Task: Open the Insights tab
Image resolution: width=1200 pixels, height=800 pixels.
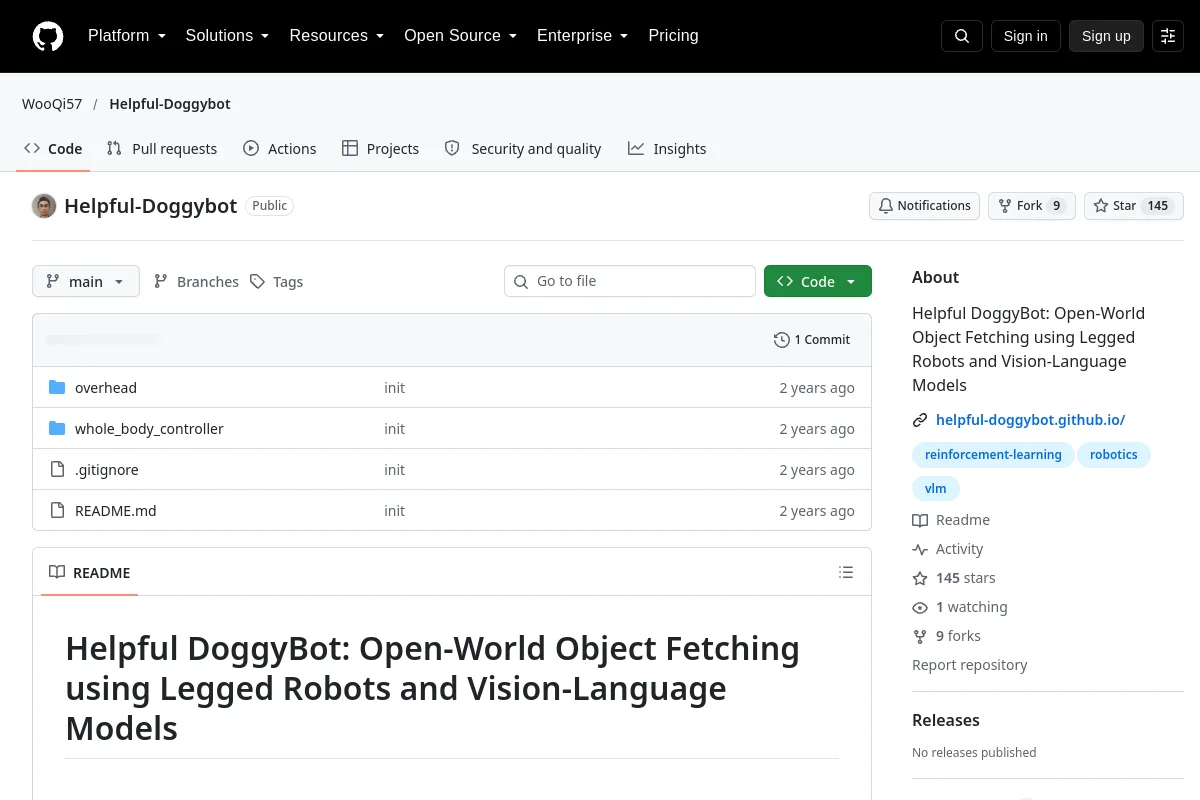Action: 667,149
